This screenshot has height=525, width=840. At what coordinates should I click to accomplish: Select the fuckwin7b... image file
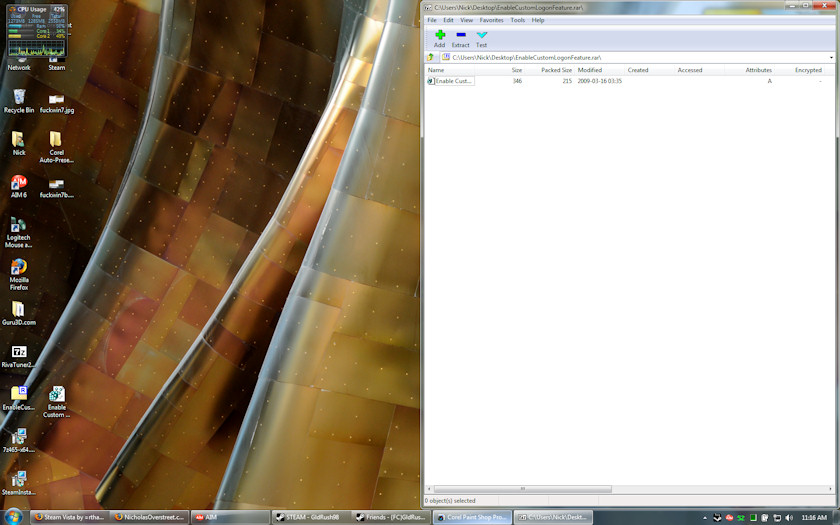pyautogui.click(x=57, y=189)
